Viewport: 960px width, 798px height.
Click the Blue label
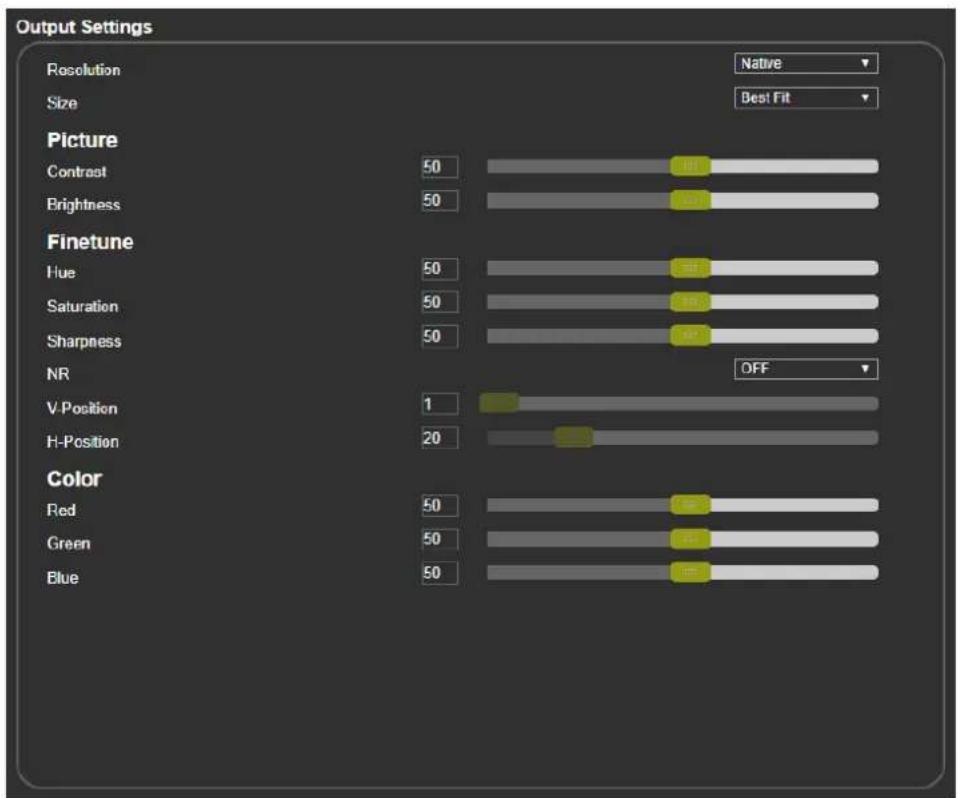[62, 578]
